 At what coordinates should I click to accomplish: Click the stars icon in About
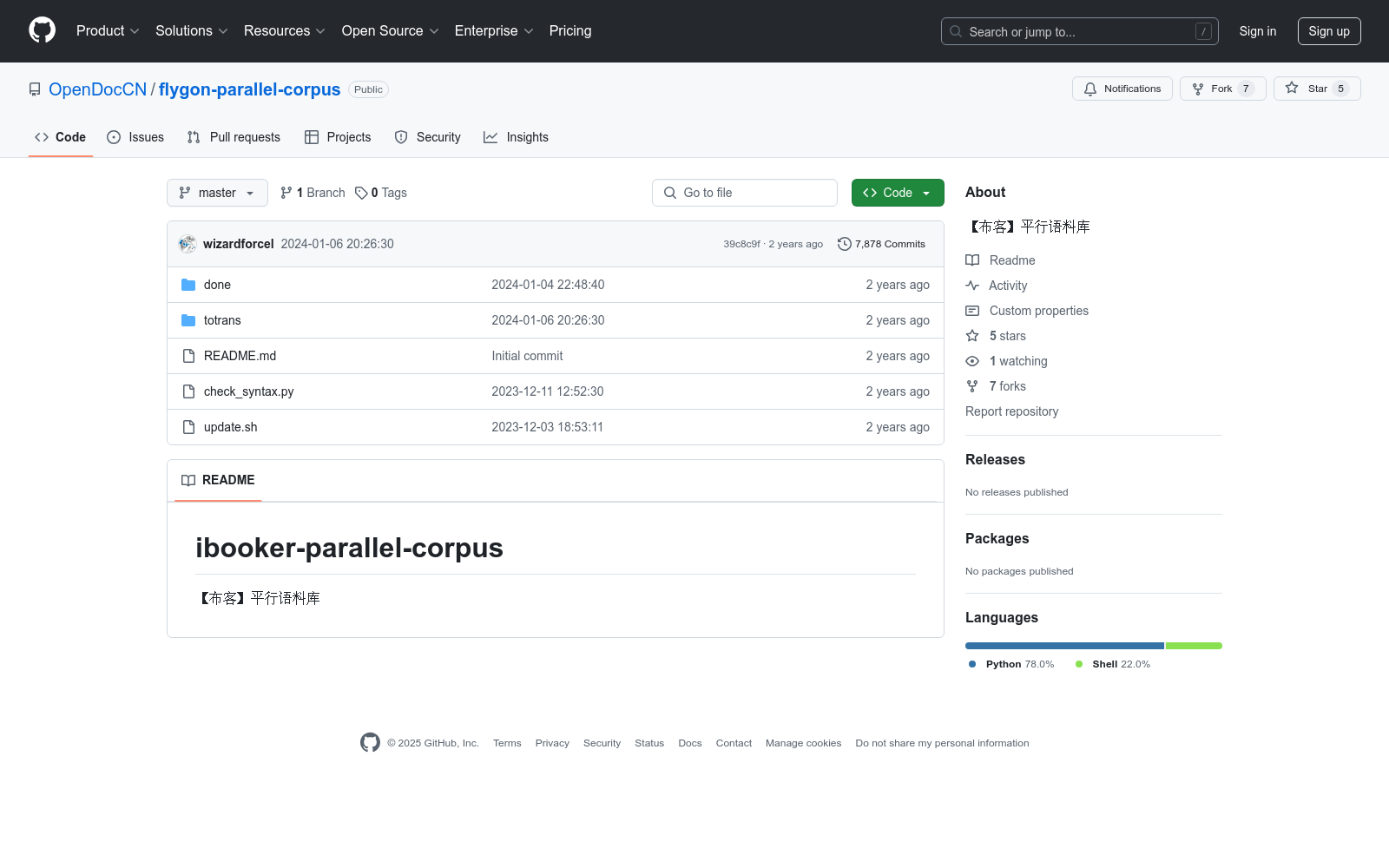(x=972, y=336)
